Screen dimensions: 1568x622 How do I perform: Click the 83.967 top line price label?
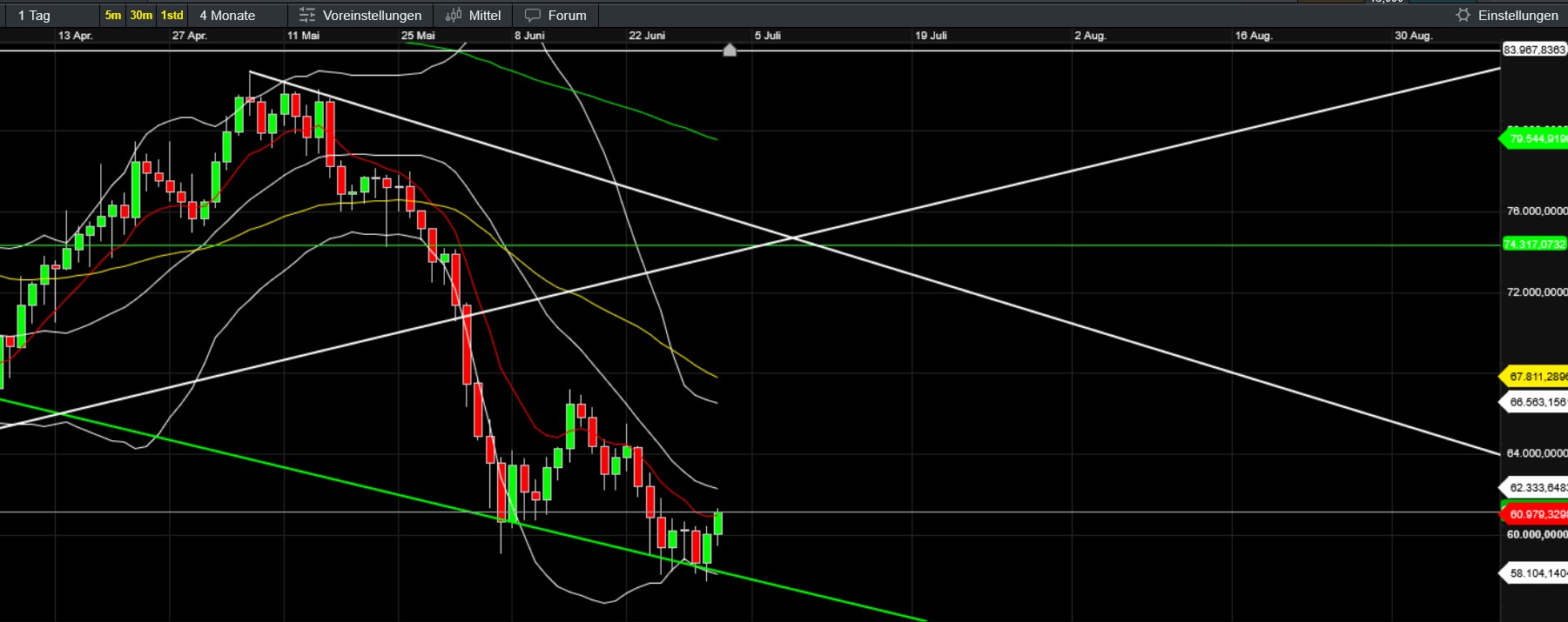coord(1535,50)
